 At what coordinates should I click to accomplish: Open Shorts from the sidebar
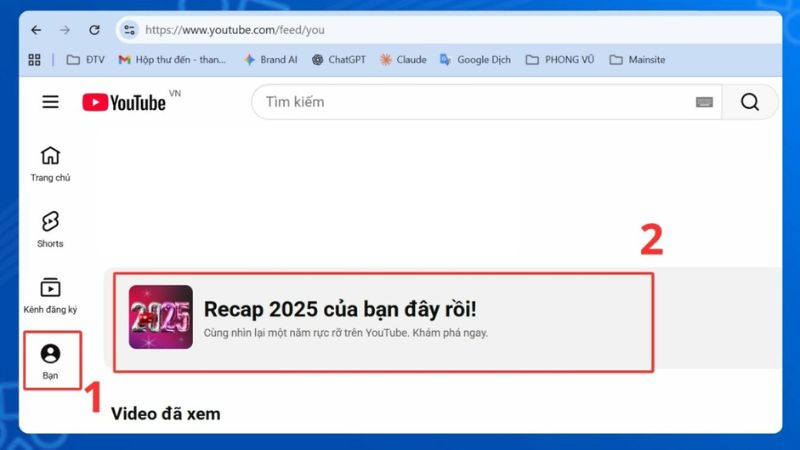(50, 230)
